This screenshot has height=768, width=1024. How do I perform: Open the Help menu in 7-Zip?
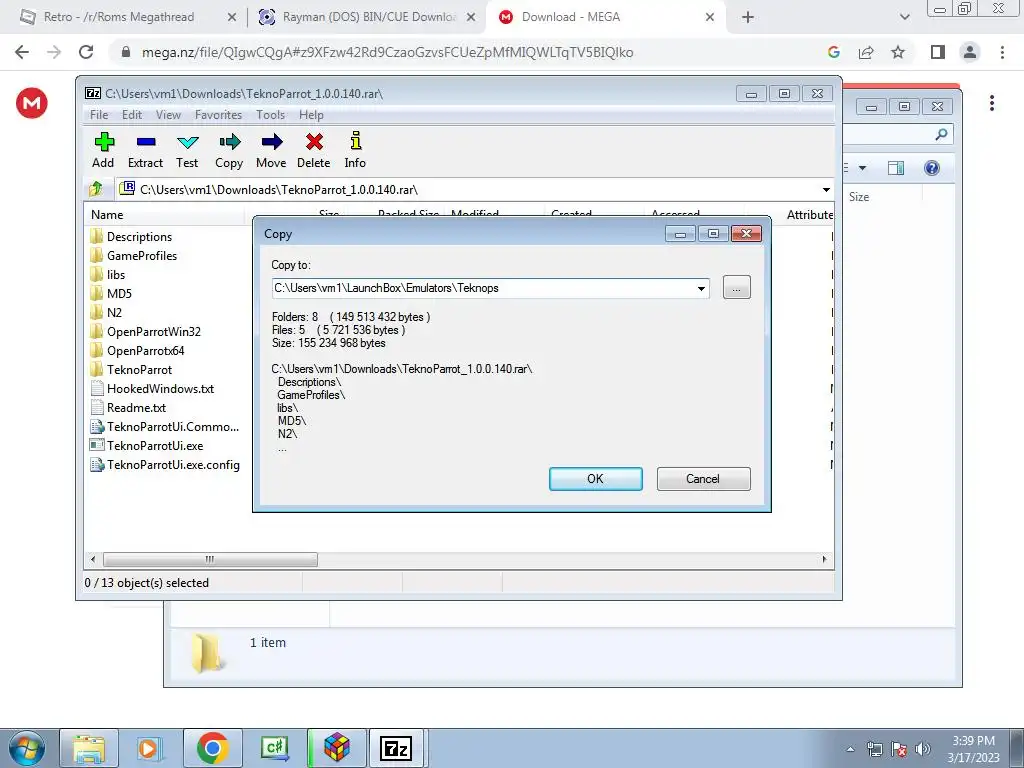(x=311, y=115)
